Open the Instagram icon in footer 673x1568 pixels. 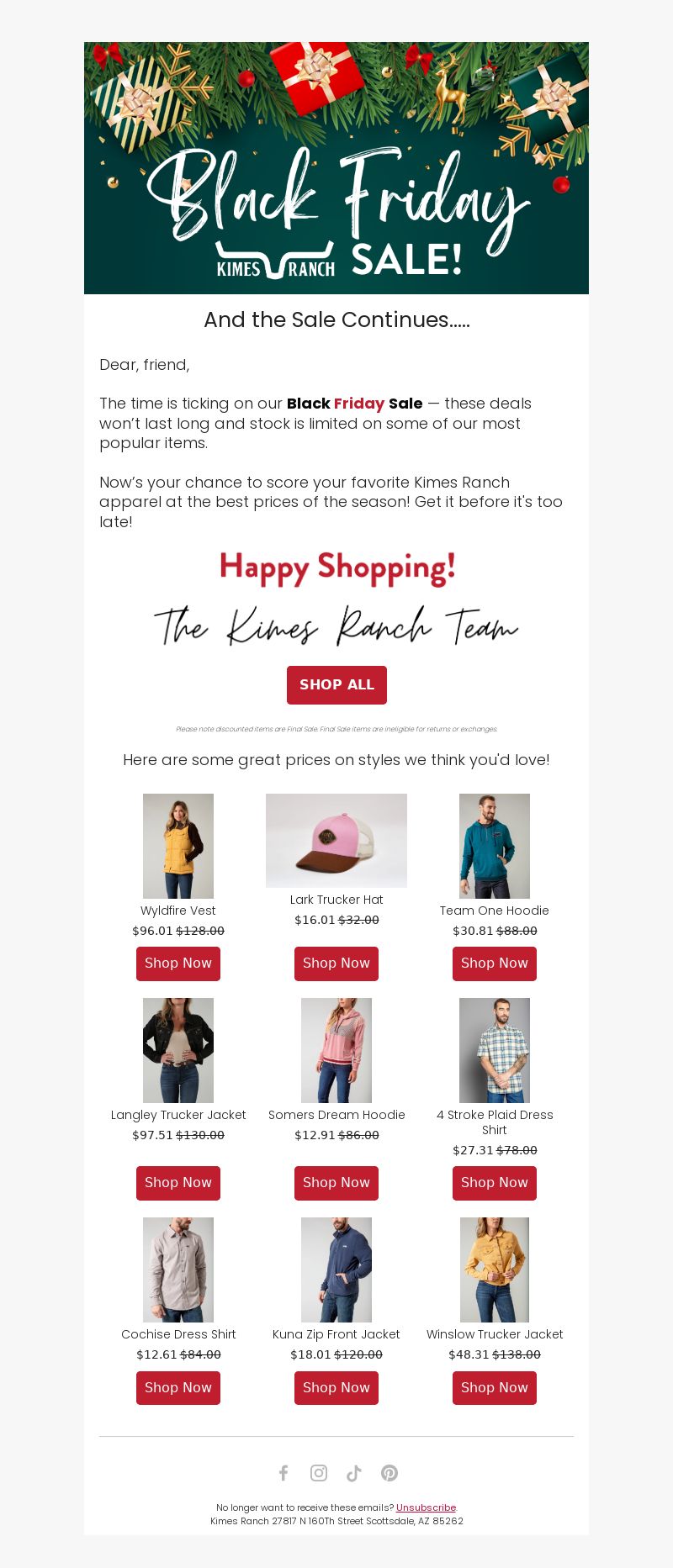click(x=319, y=1473)
